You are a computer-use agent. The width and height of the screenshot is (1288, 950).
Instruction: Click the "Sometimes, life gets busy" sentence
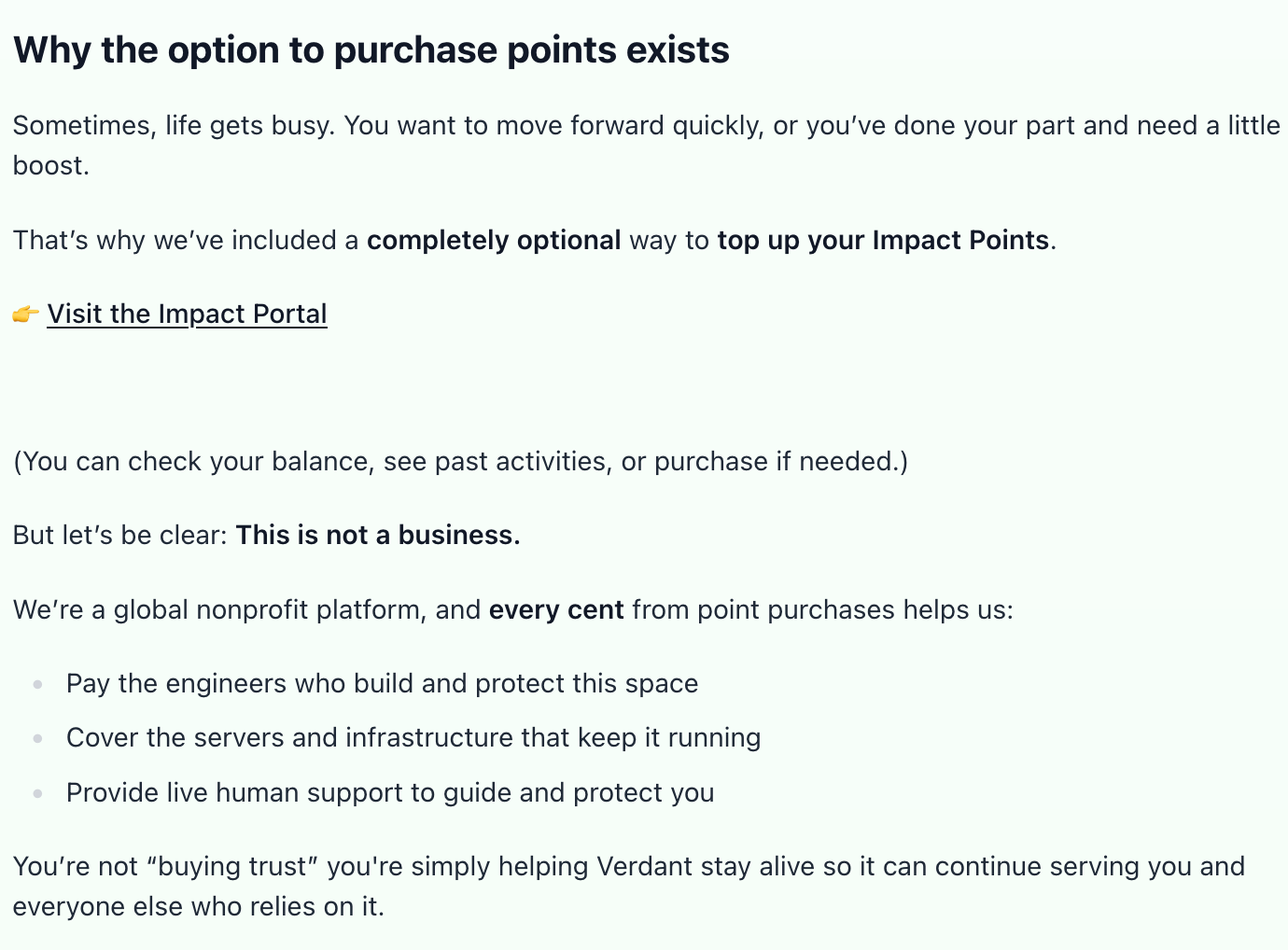tap(174, 126)
